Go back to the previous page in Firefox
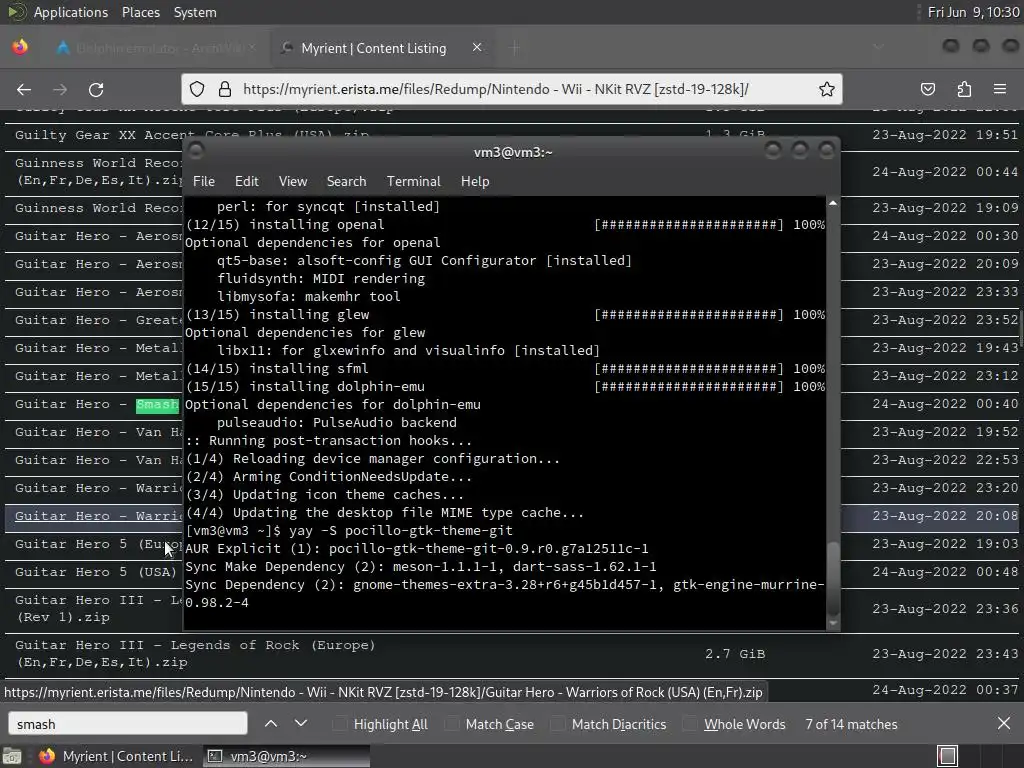Viewport: 1024px width, 768px height. pos(24,89)
